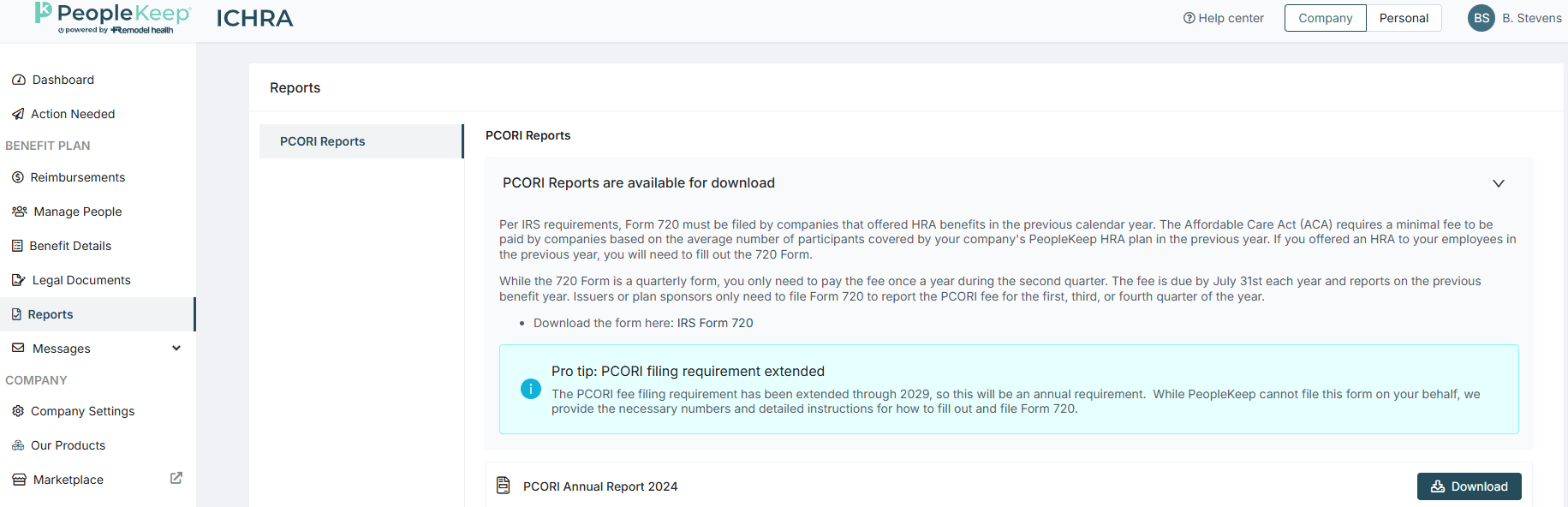This screenshot has height=507, width=1568.
Task: Click the Marketplace external link icon
Action: point(176,478)
